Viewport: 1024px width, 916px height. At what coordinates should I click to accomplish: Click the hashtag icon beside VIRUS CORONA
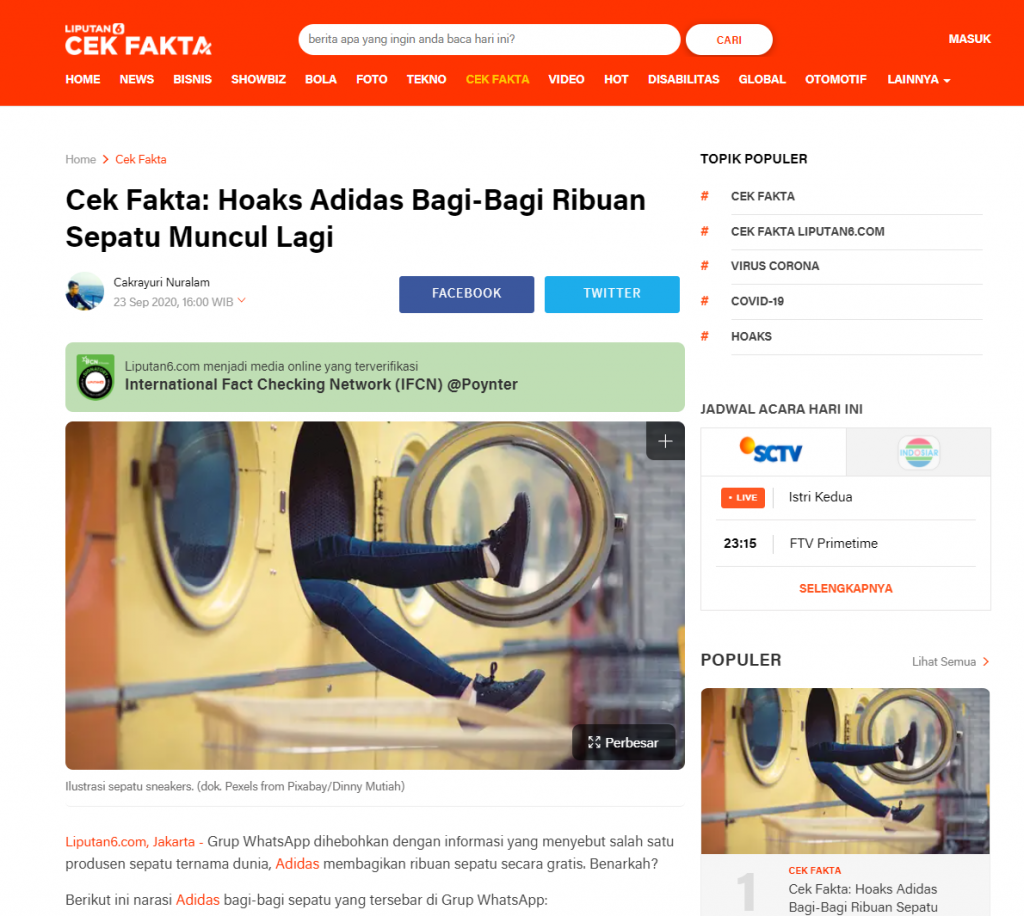[705, 266]
